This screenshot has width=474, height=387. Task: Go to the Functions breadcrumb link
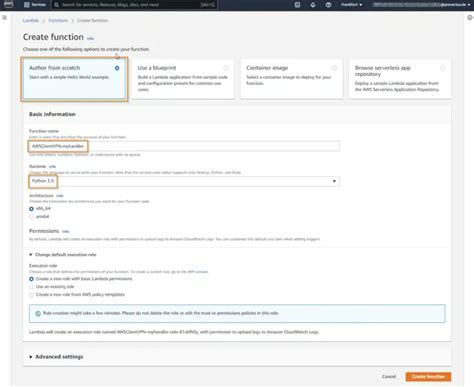click(58, 20)
